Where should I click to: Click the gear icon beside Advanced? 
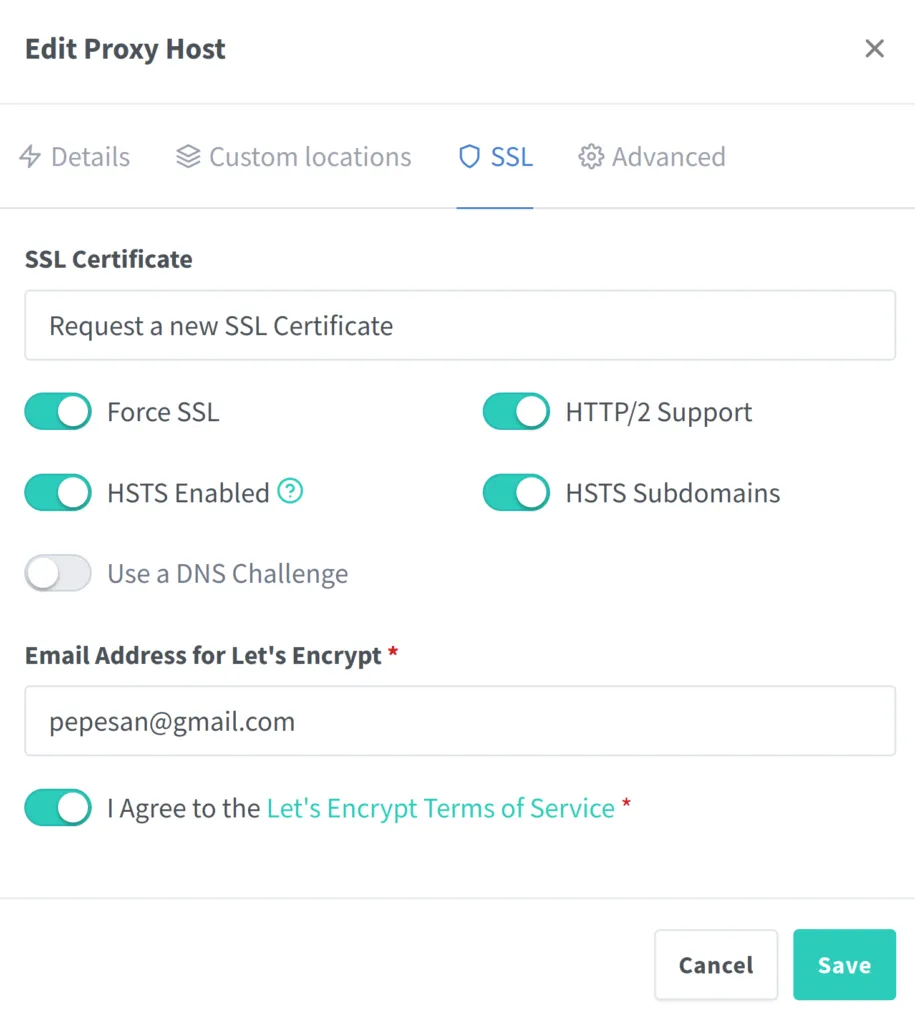(590, 157)
